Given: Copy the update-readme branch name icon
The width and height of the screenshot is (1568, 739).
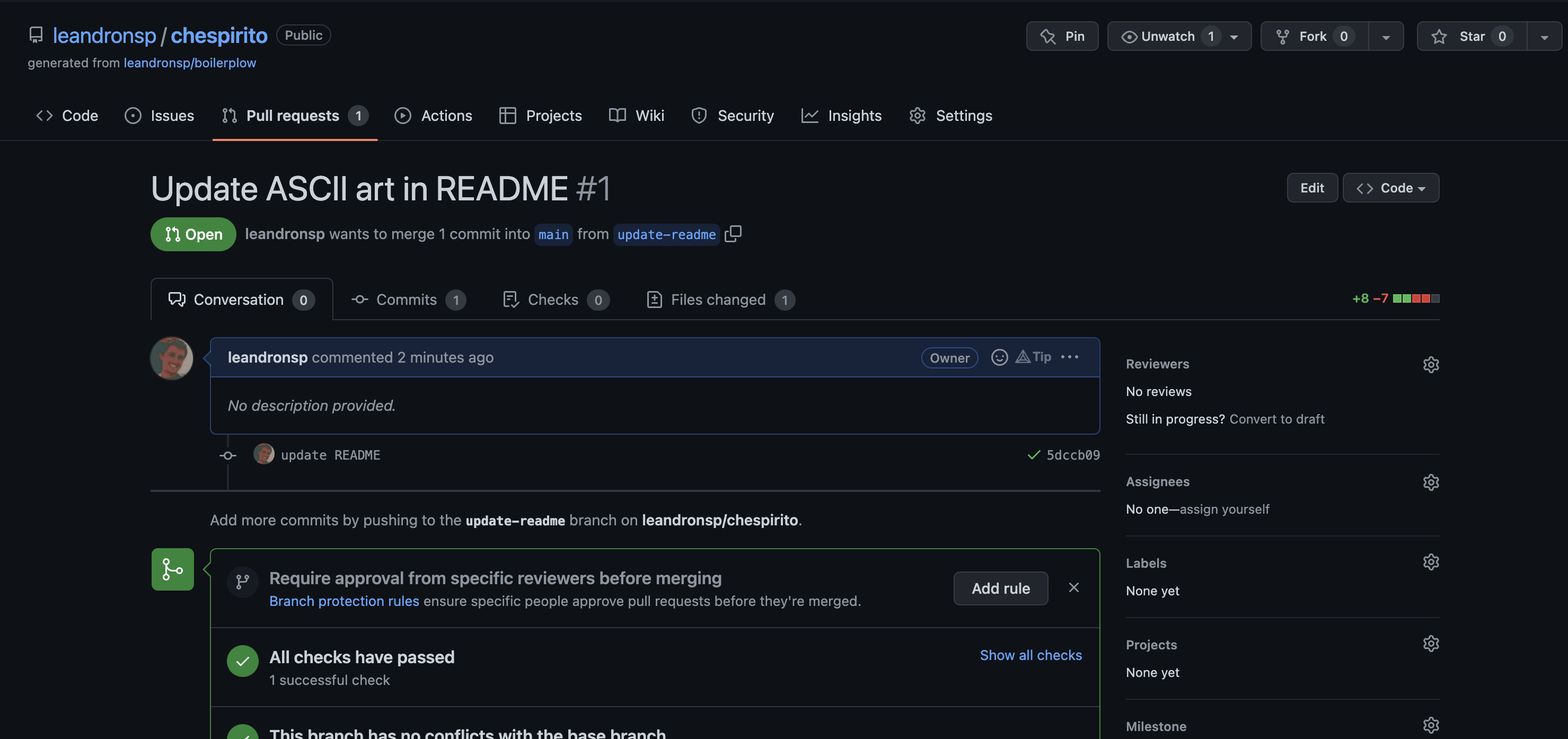Looking at the screenshot, I should [x=733, y=234].
